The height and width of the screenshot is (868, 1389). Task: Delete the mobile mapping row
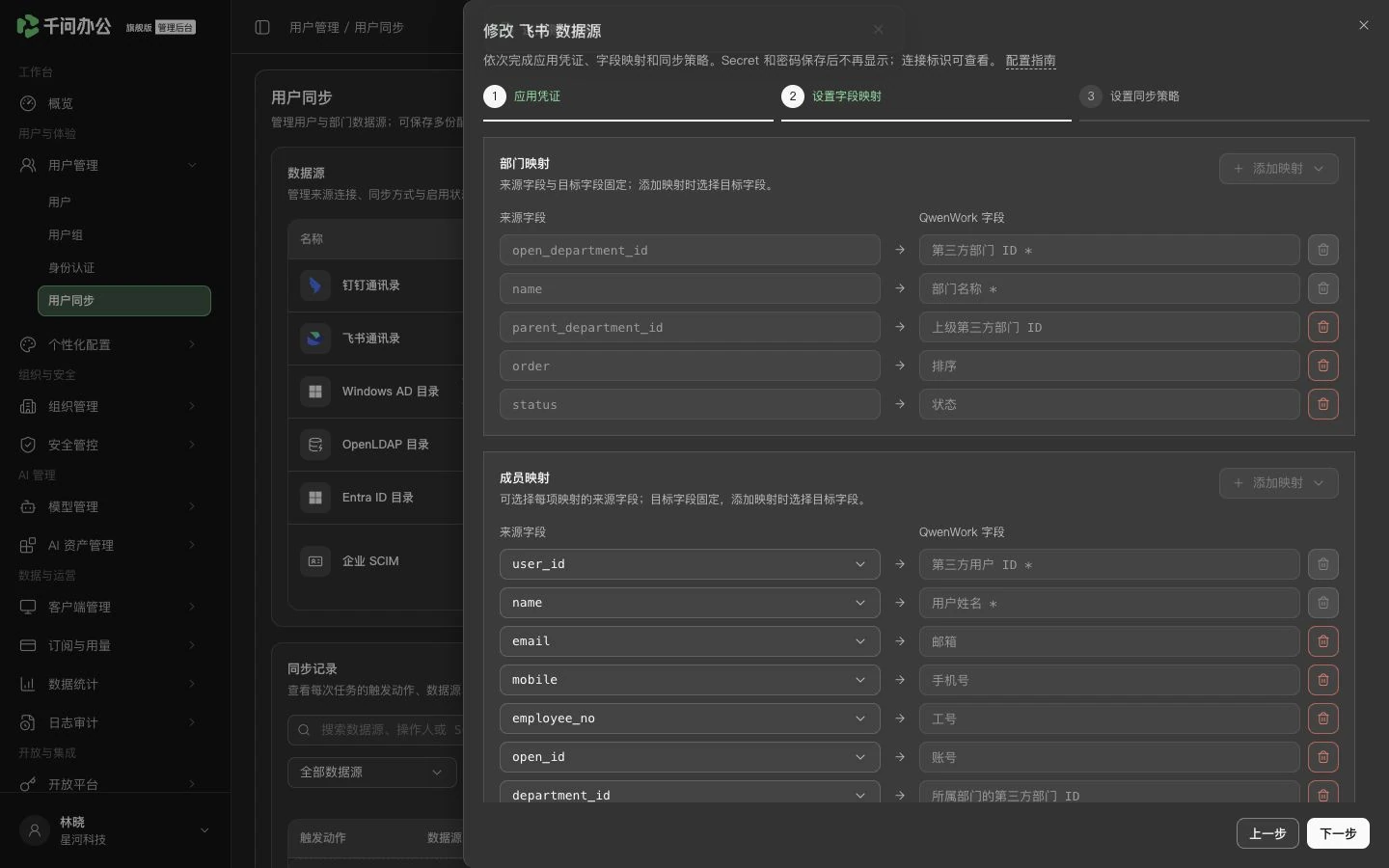[x=1322, y=680]
